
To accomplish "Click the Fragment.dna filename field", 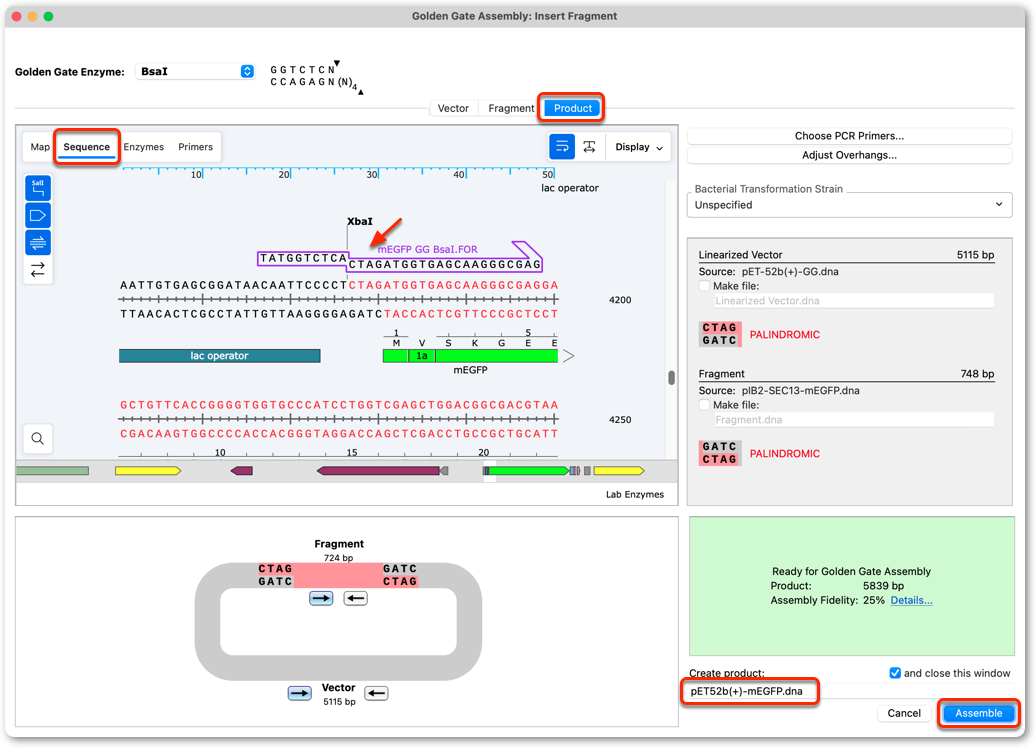I will [x=854, y=420].
